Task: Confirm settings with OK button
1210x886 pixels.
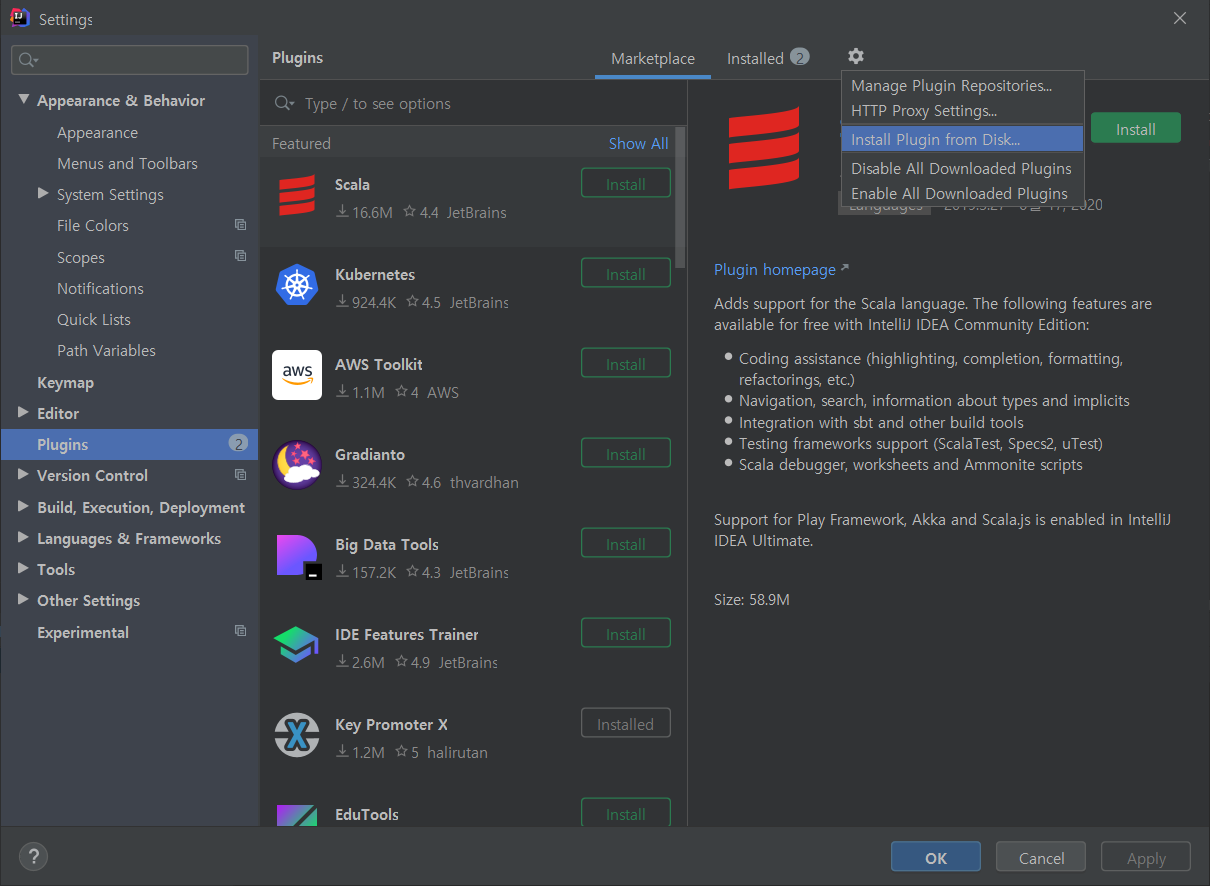Action: point(936,857)
